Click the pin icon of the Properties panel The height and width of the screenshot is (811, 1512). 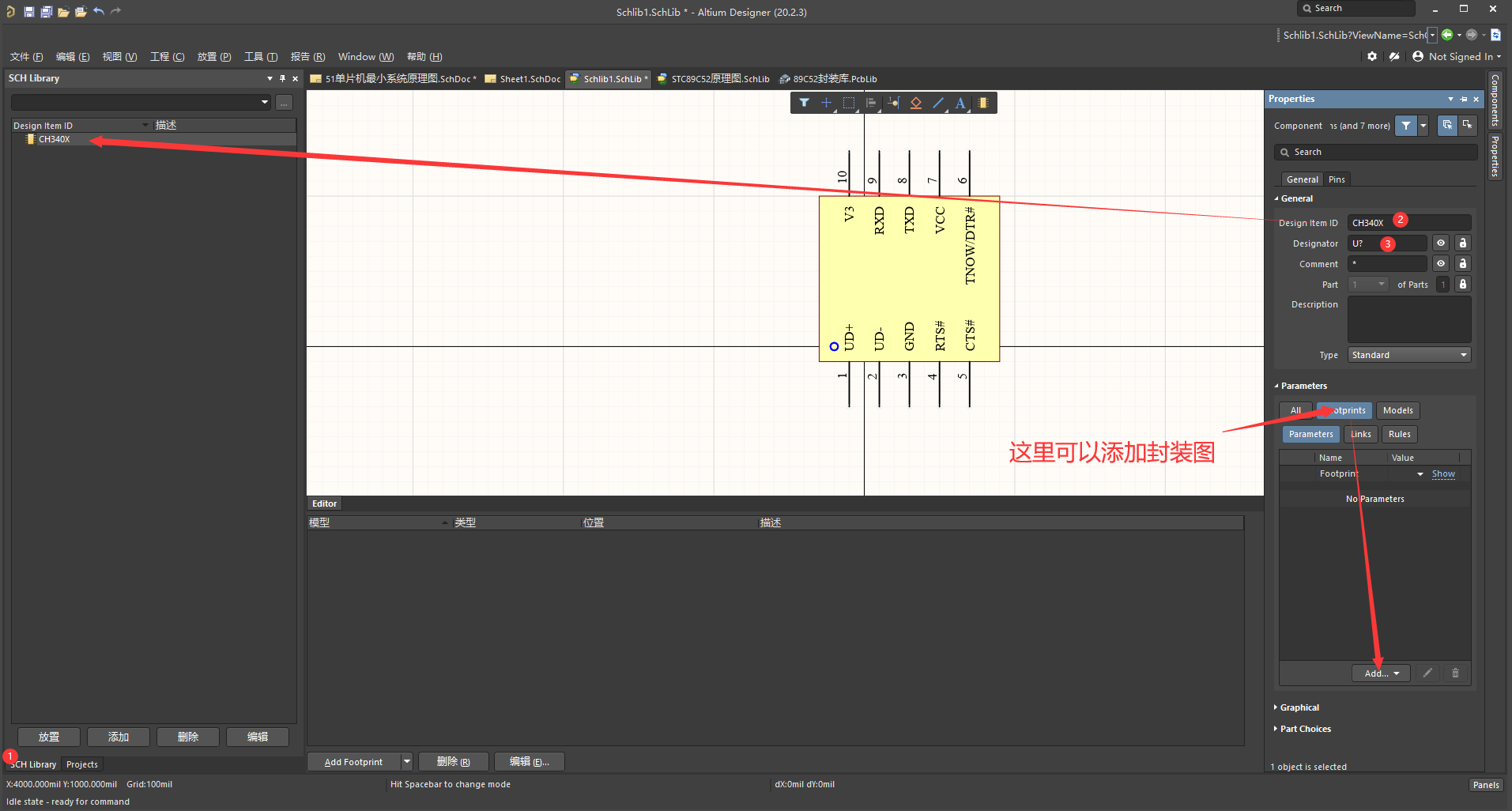1463,99
